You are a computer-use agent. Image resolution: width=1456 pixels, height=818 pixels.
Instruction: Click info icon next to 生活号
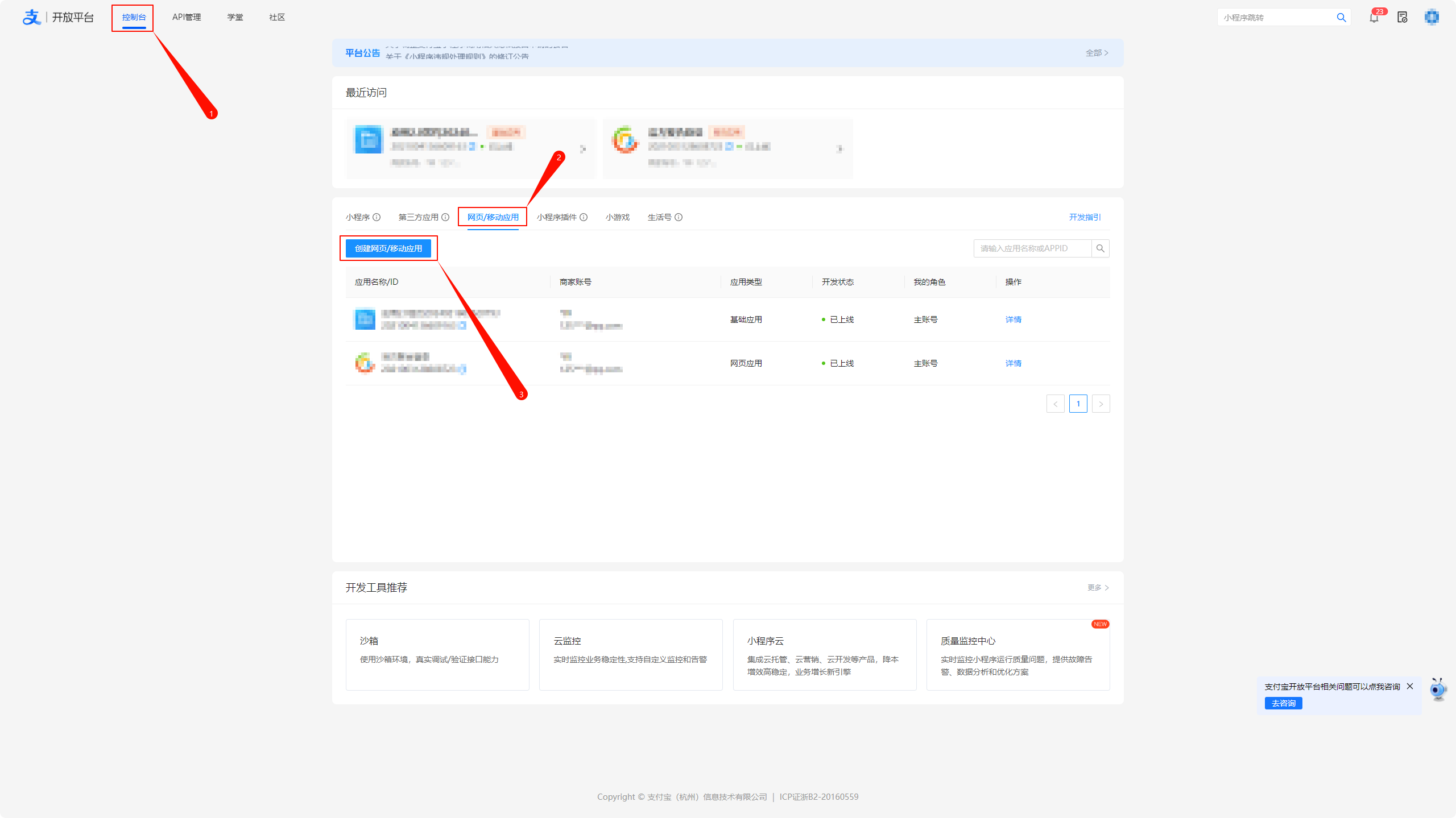[x=679, y=217]
